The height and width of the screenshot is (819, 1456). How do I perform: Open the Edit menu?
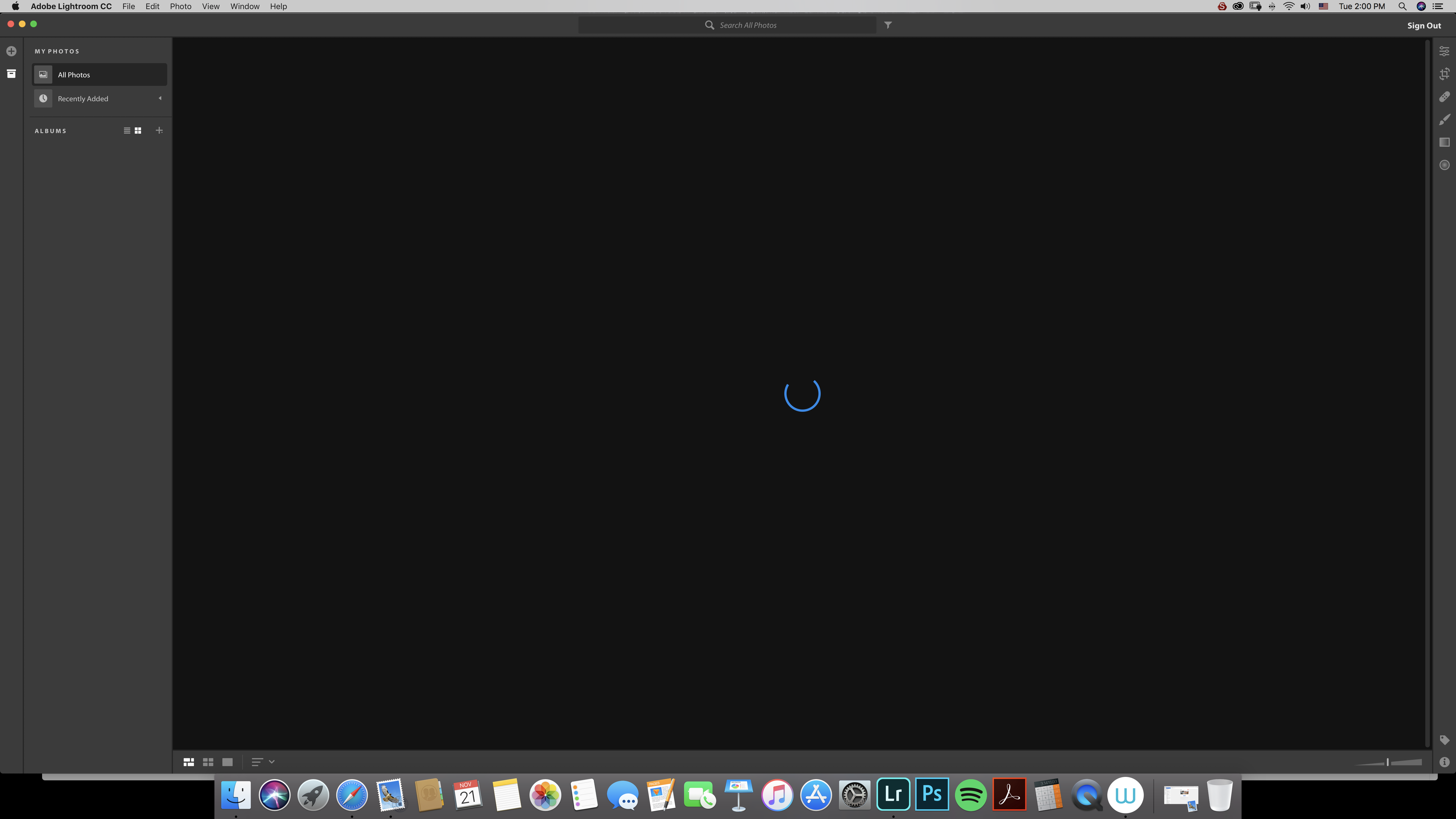click(152, 6)
